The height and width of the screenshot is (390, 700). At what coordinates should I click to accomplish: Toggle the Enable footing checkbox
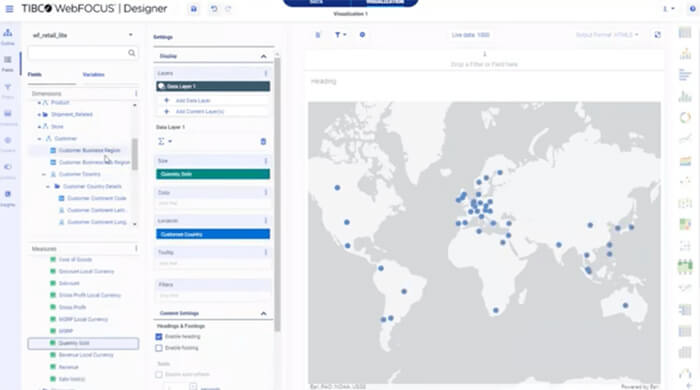pos(159,348)
